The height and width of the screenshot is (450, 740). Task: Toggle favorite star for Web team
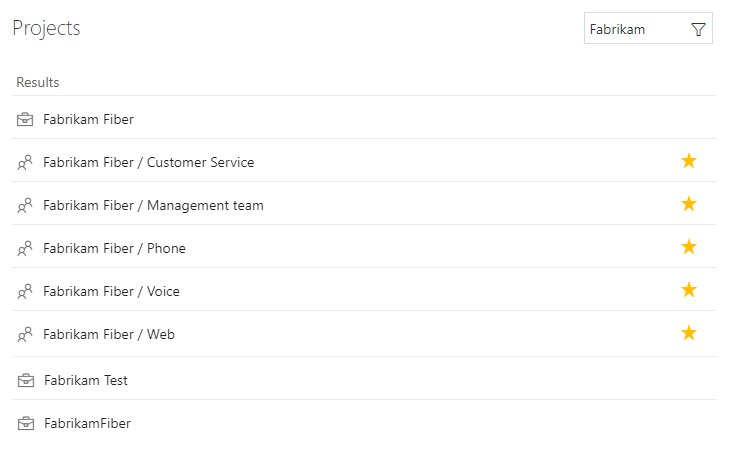coord(689,333)
